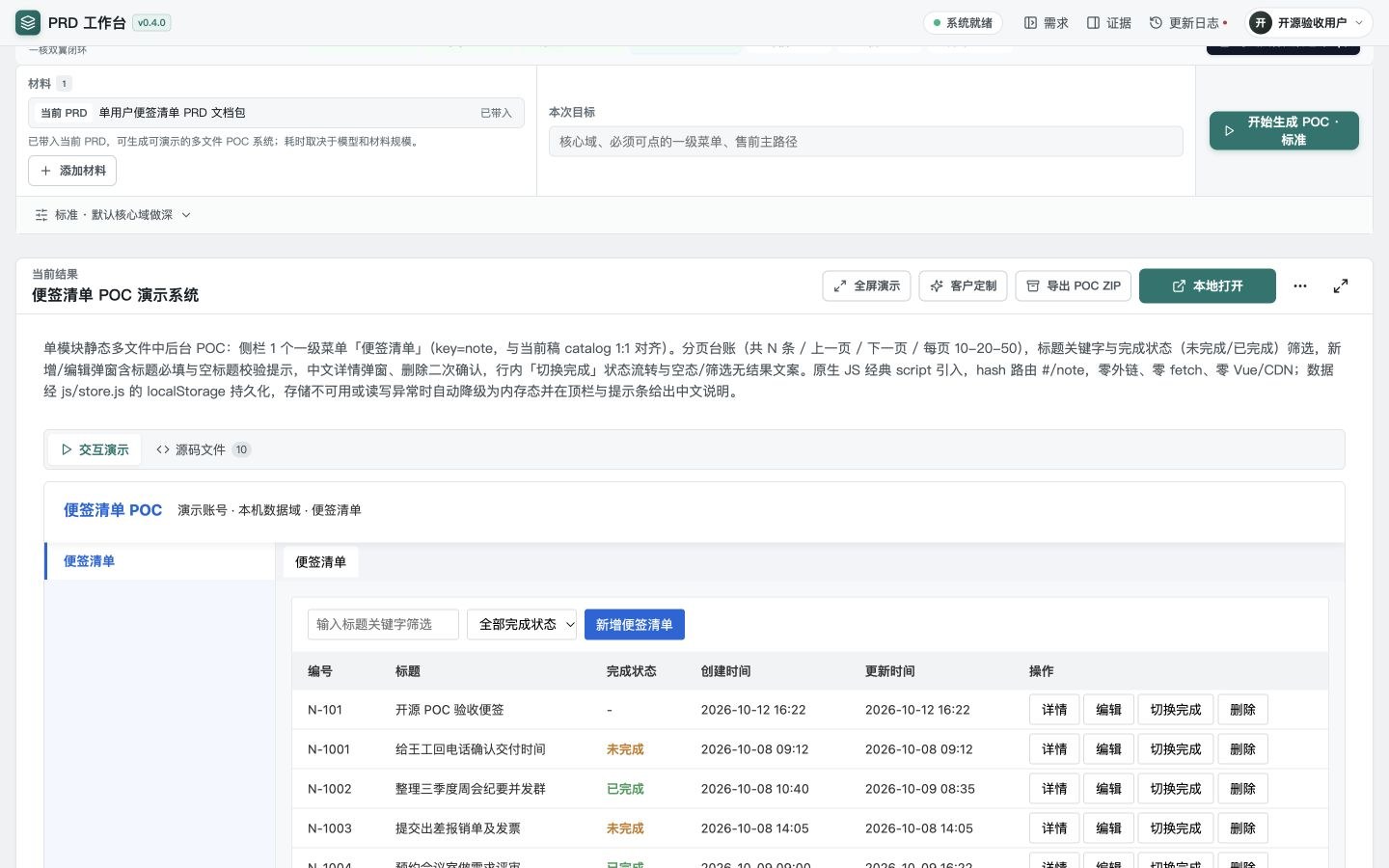Image resolution: width=1389 pixels, height=868 pixels.
Task: Open the more options ellipsis menu
Action: coord(1300,286)
